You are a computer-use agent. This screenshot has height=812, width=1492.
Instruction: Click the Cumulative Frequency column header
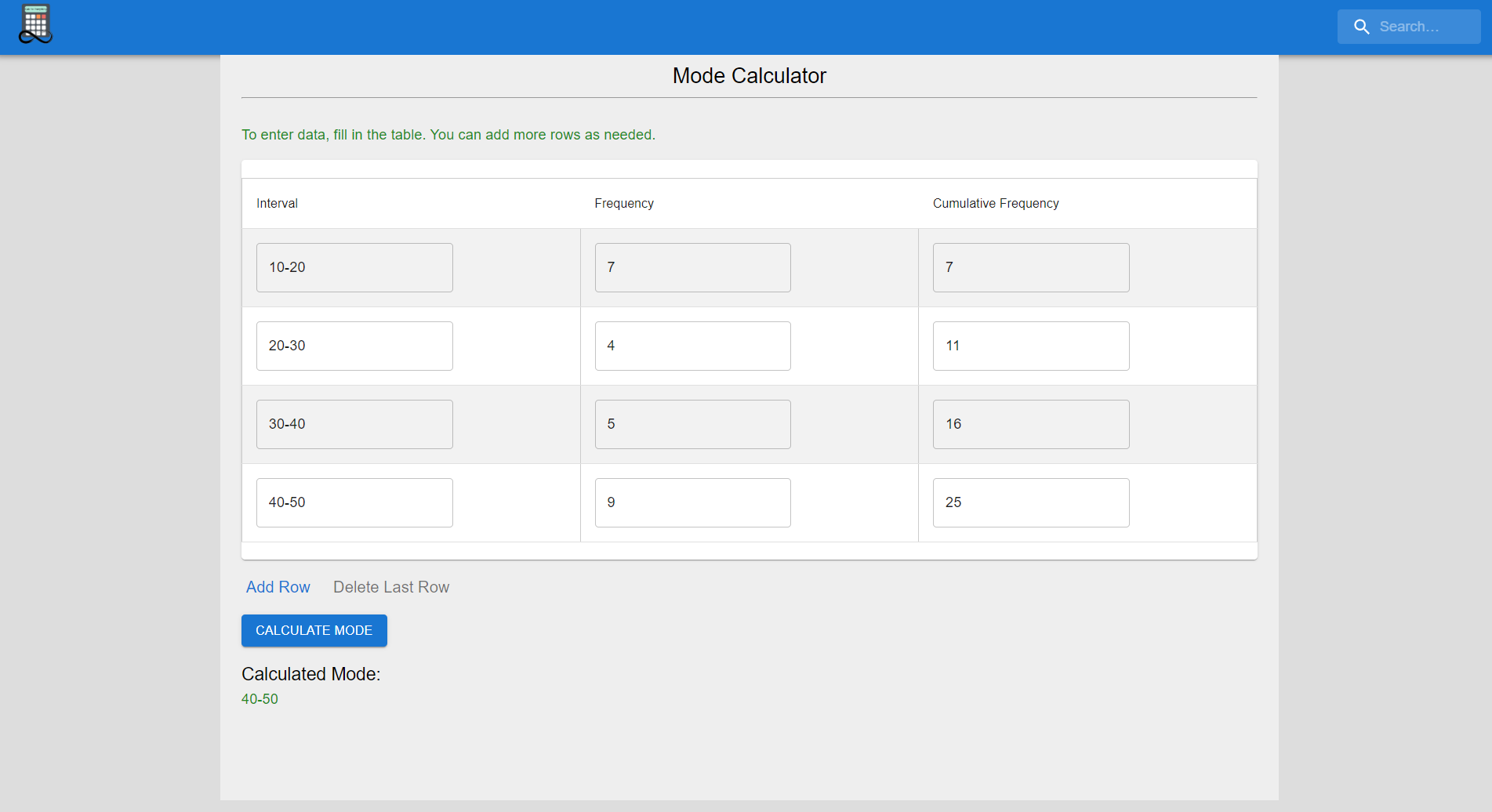(x=996, y=203)
